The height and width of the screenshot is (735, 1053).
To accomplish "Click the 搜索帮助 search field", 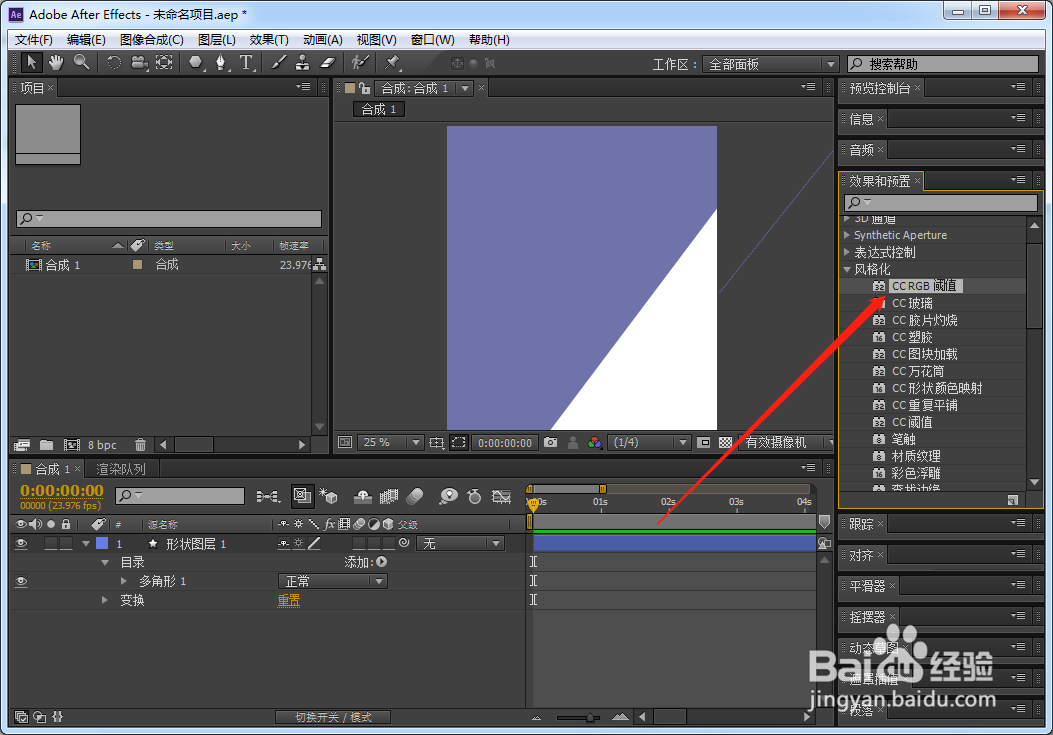I will [x=942, y=64].
